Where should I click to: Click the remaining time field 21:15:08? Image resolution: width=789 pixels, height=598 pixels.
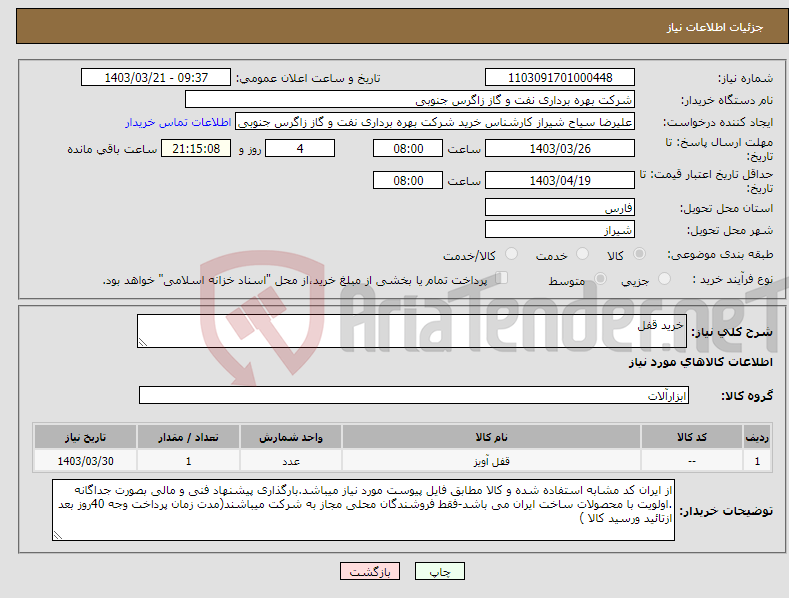point(196,148)
